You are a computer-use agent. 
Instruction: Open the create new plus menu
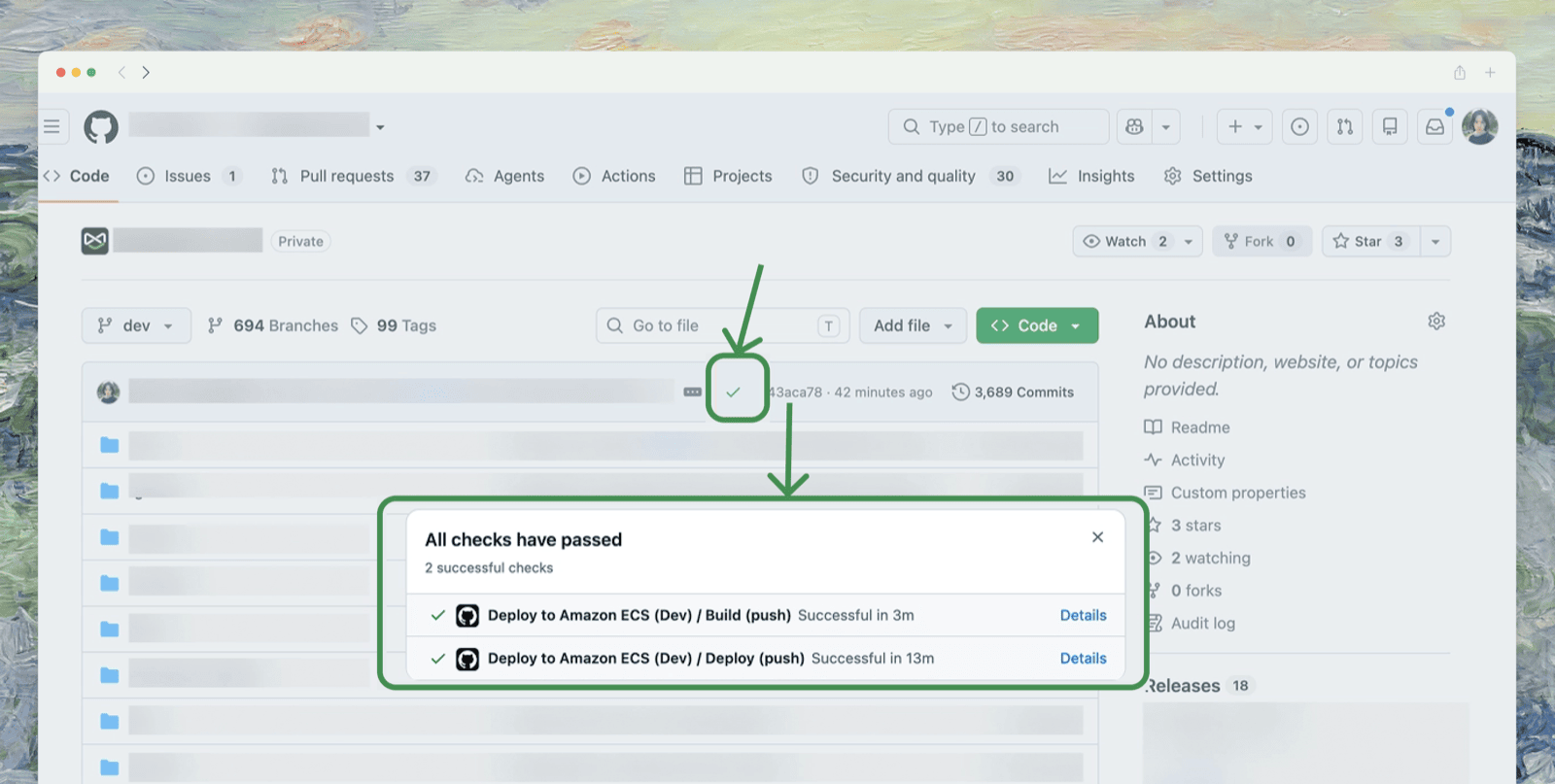click(x=1244, y=126)
